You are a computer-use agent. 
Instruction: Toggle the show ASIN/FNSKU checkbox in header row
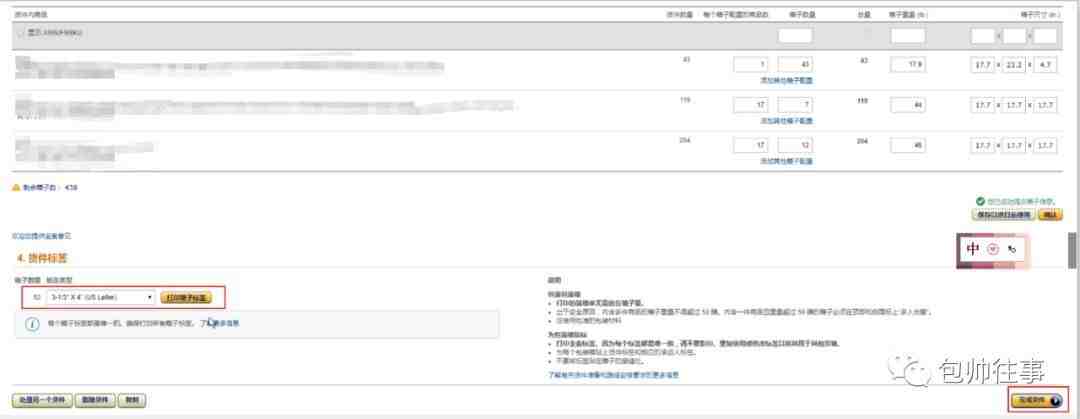tap(21, 33)
